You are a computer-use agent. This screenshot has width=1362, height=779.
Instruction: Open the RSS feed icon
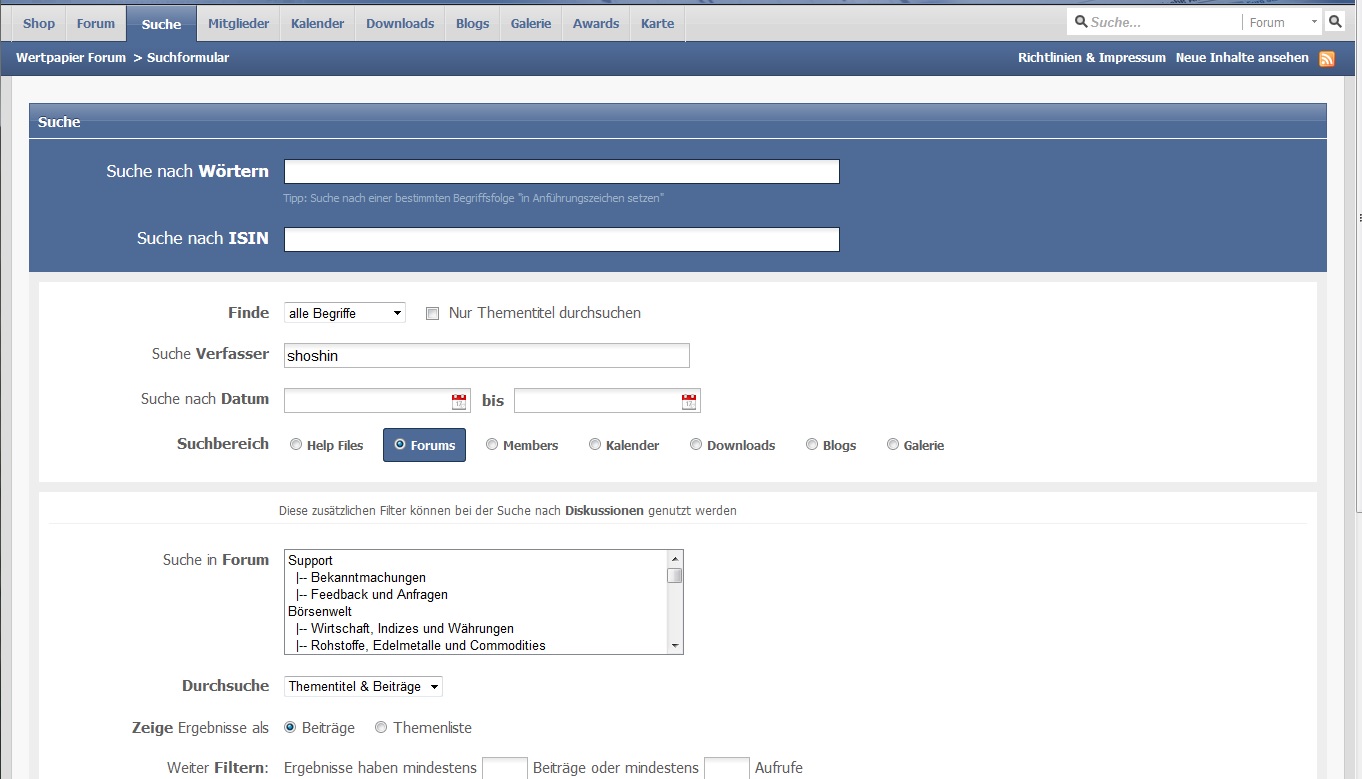click(1327, 59)
